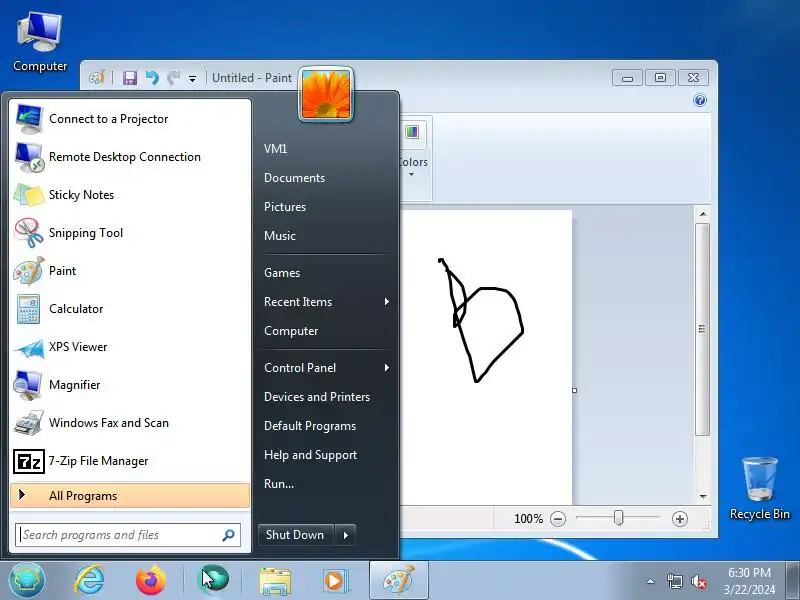Open Paint Help question mark
The image size is (800, 600).
click(x=700, y=100)
